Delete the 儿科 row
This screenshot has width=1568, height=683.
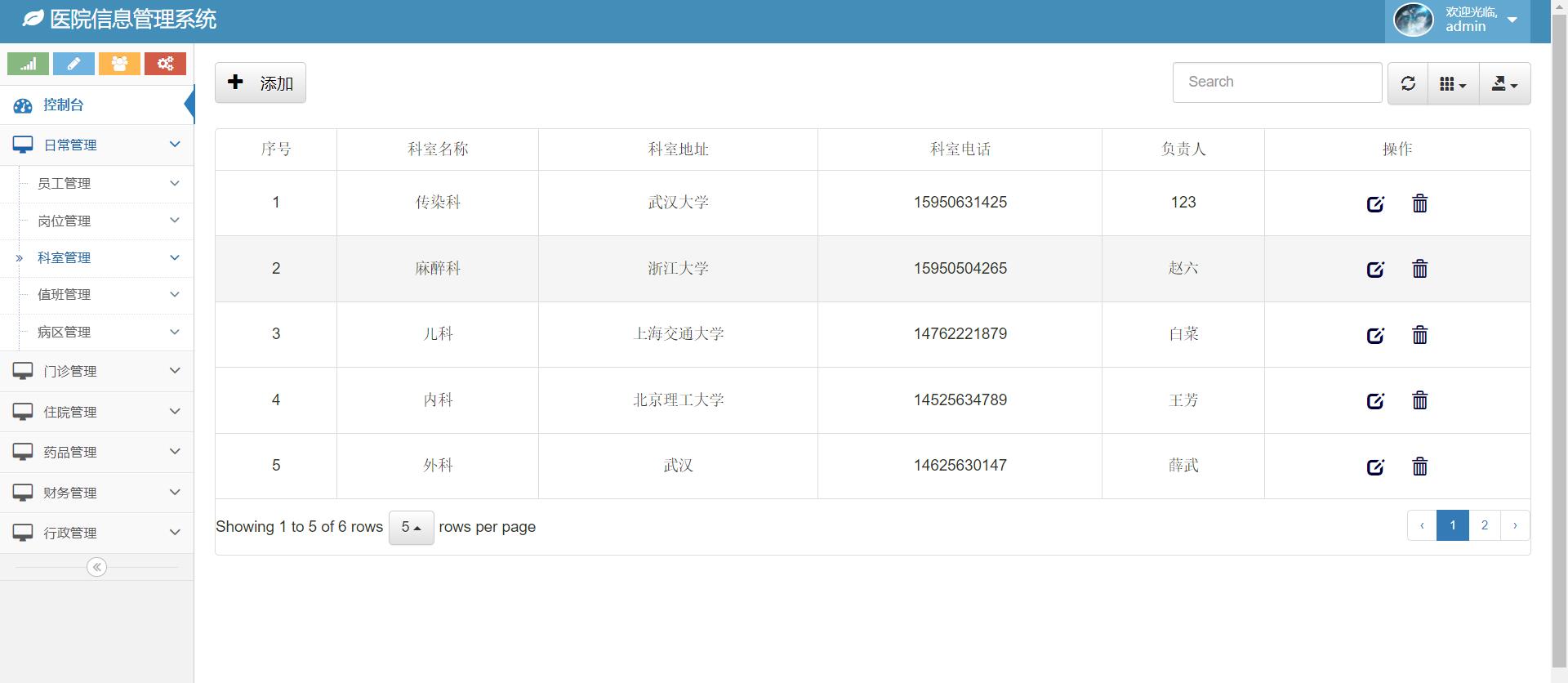pos(1419,335)
